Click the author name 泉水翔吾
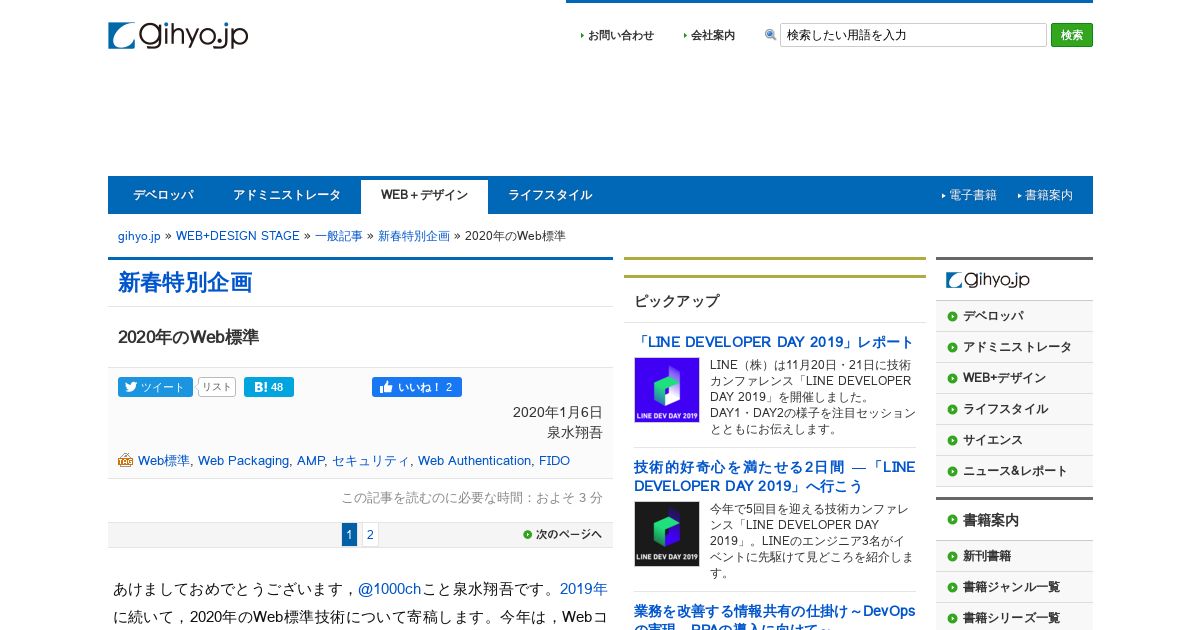Screen dimensions: 1200x630 point(575,433)
